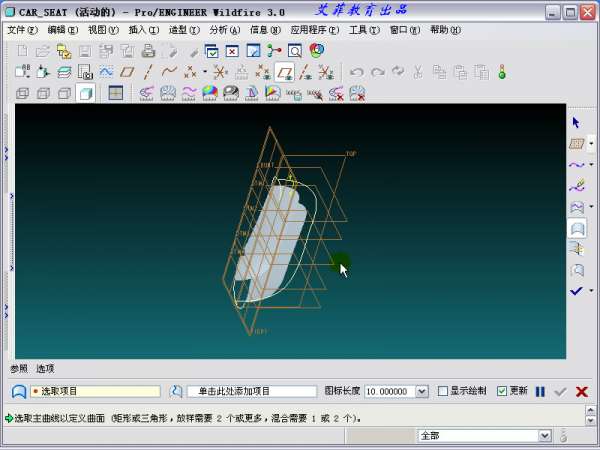
Task: Open the 帮助(H) menu
Action: pos(445,30)
